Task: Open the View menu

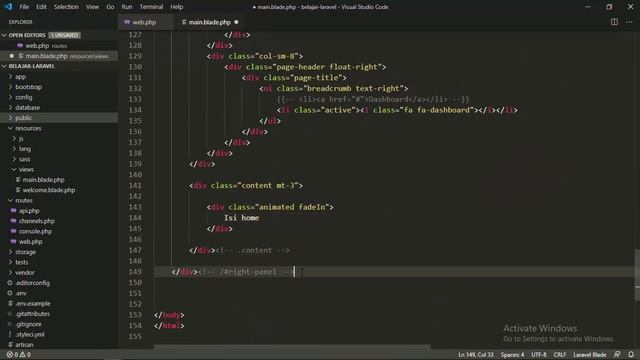Action: (x=92, y=7)
